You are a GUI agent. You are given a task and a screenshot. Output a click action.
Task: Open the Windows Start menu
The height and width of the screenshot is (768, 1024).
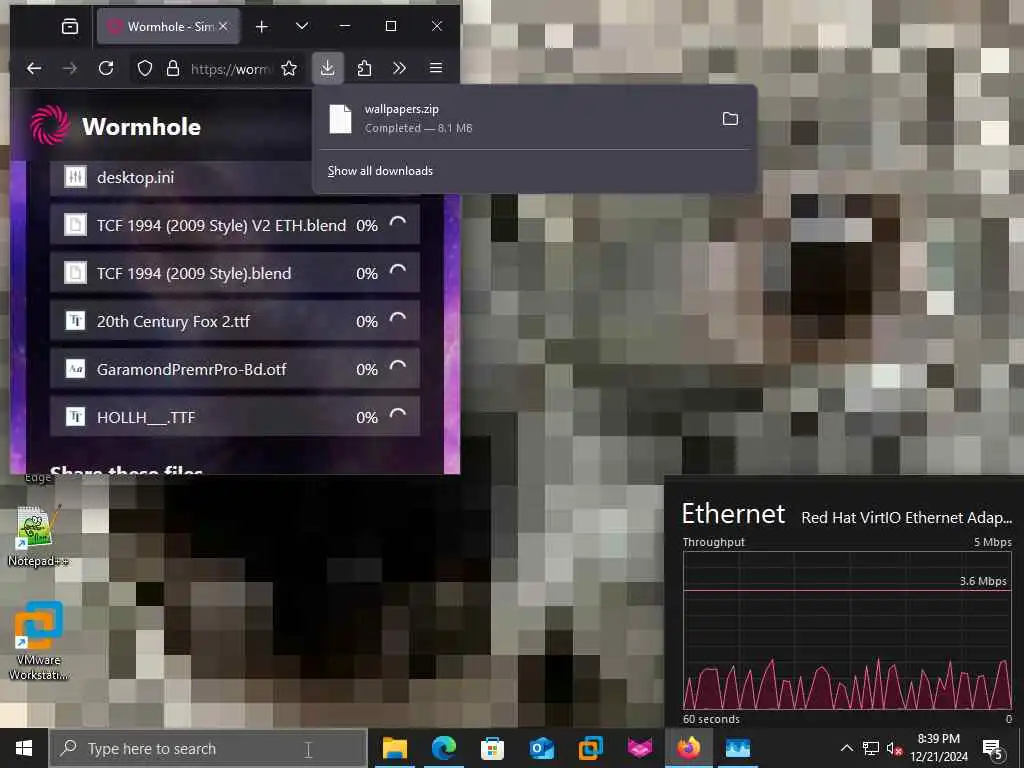pos(24,748)
